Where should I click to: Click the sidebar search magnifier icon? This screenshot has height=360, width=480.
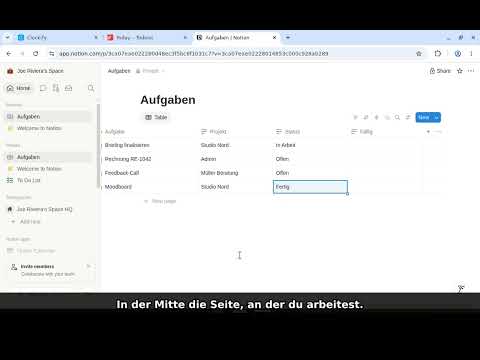pyautogui.click(x=91, y=88)
